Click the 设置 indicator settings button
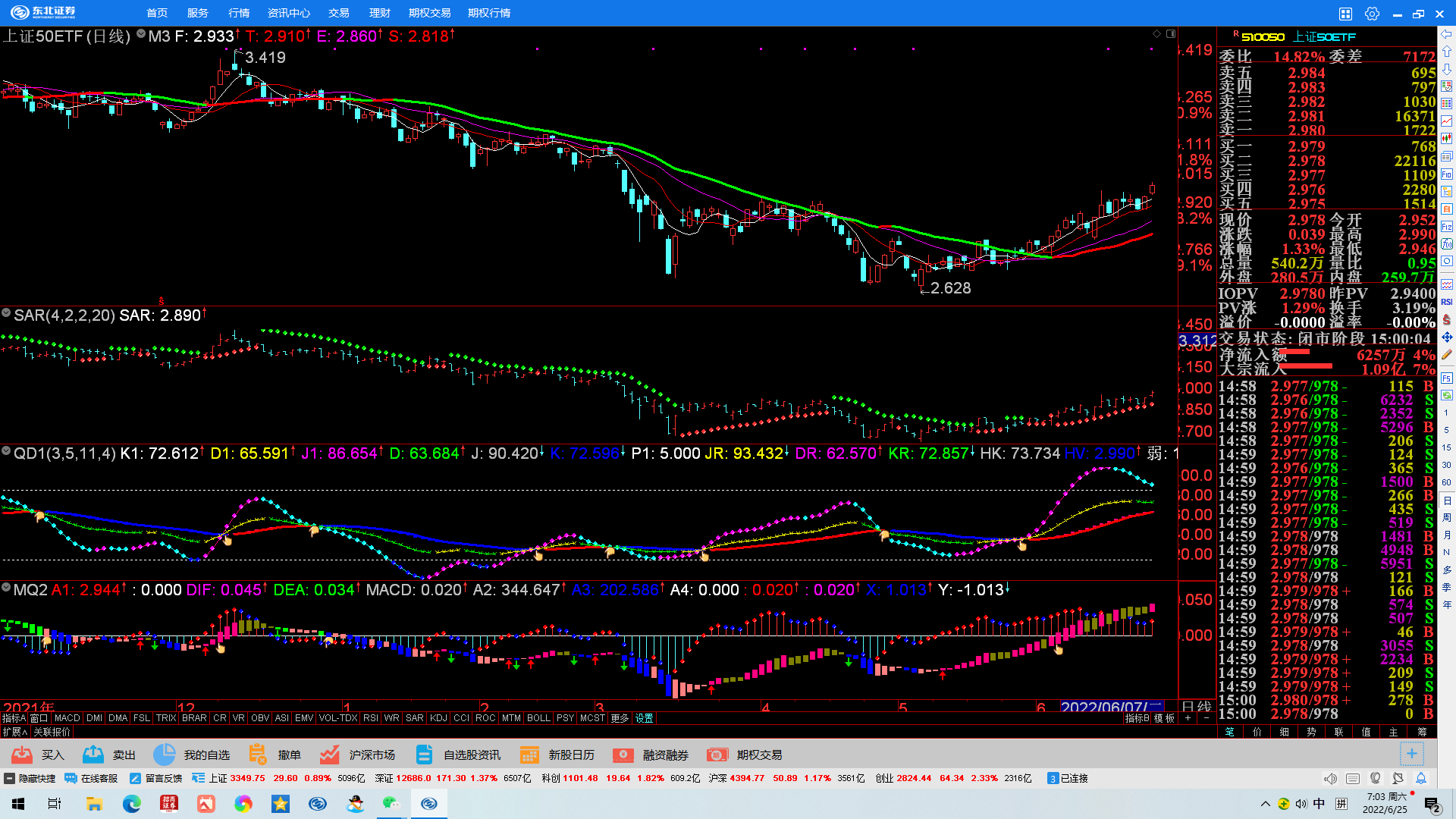 pos(644,718)
